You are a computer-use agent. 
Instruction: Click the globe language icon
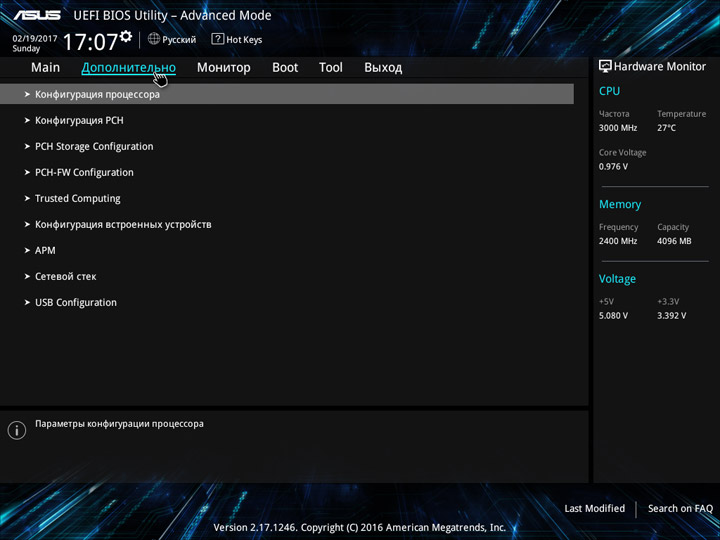[x=154, y=39]
